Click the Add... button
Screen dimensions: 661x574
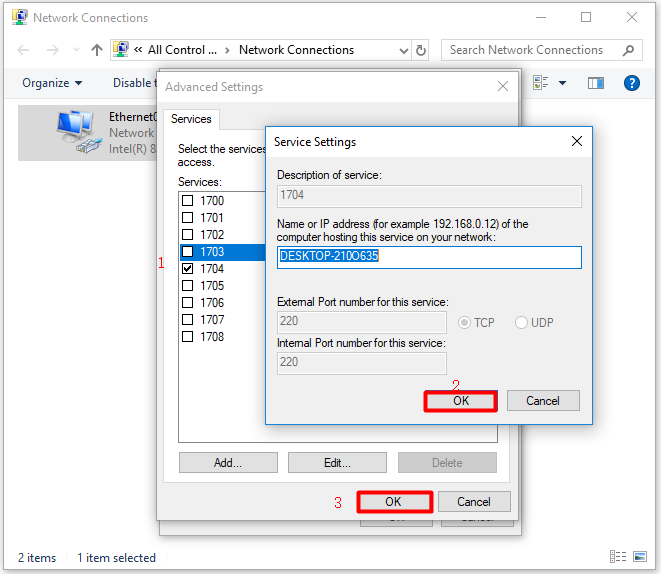click(228, 463)
